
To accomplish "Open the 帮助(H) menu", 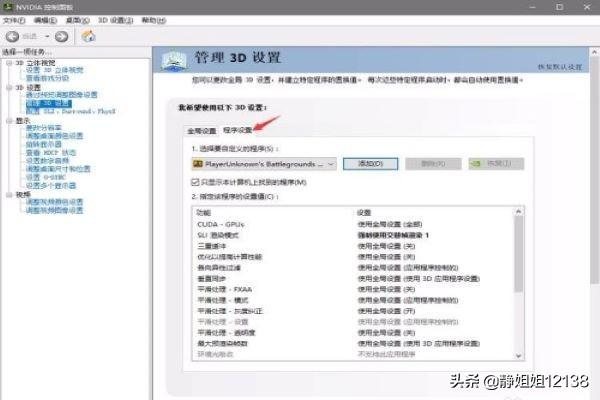I will pyautogui.click(x=153, y=20).
